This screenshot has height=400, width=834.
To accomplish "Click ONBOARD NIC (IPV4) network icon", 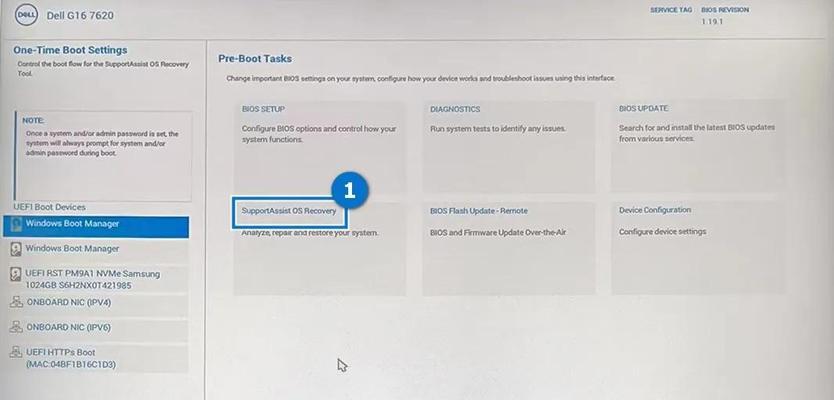I will pos(16,302).
